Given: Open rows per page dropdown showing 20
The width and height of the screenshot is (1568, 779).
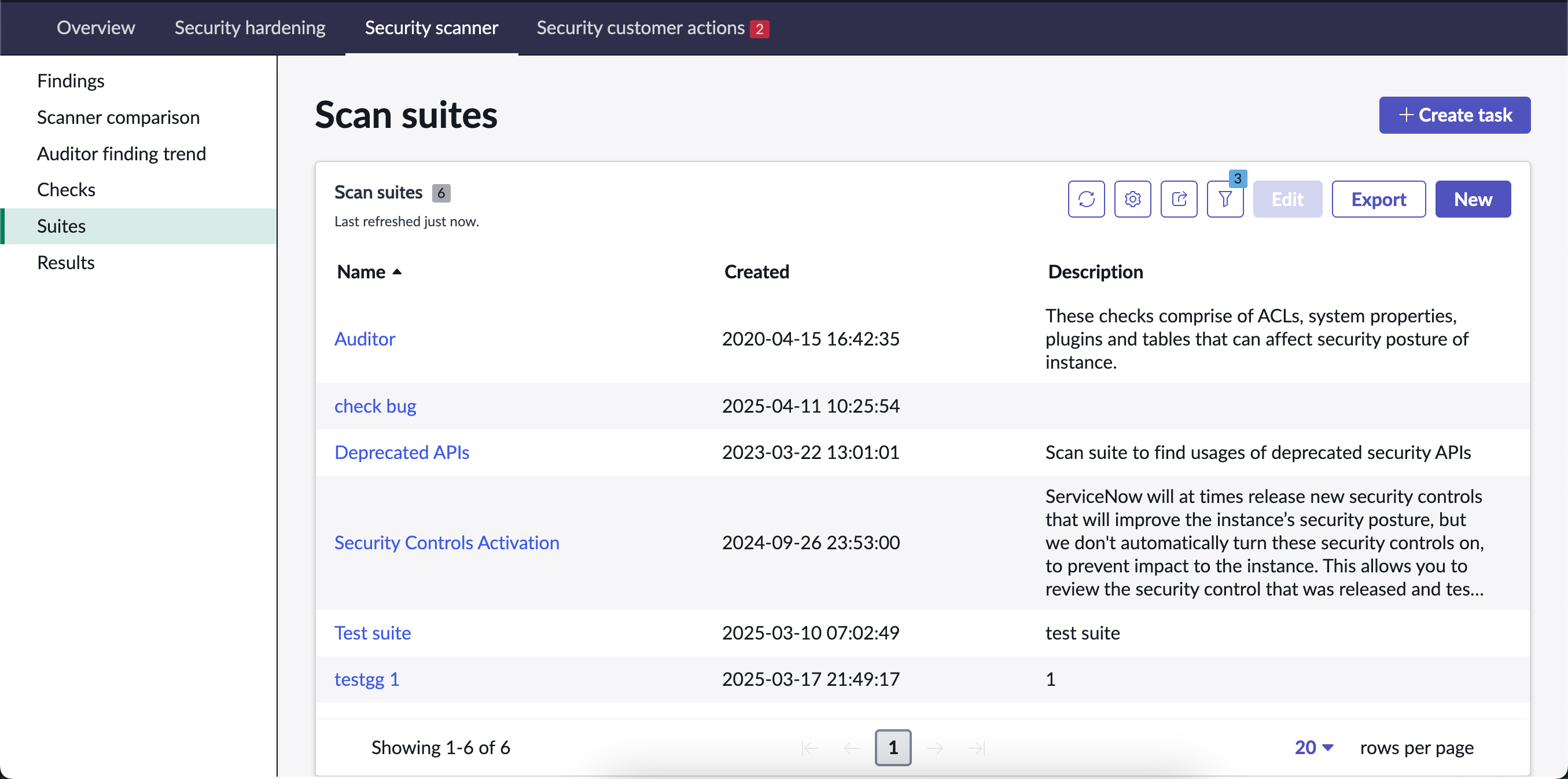Looking at the screenshot, I should [x=1313, y=747].
